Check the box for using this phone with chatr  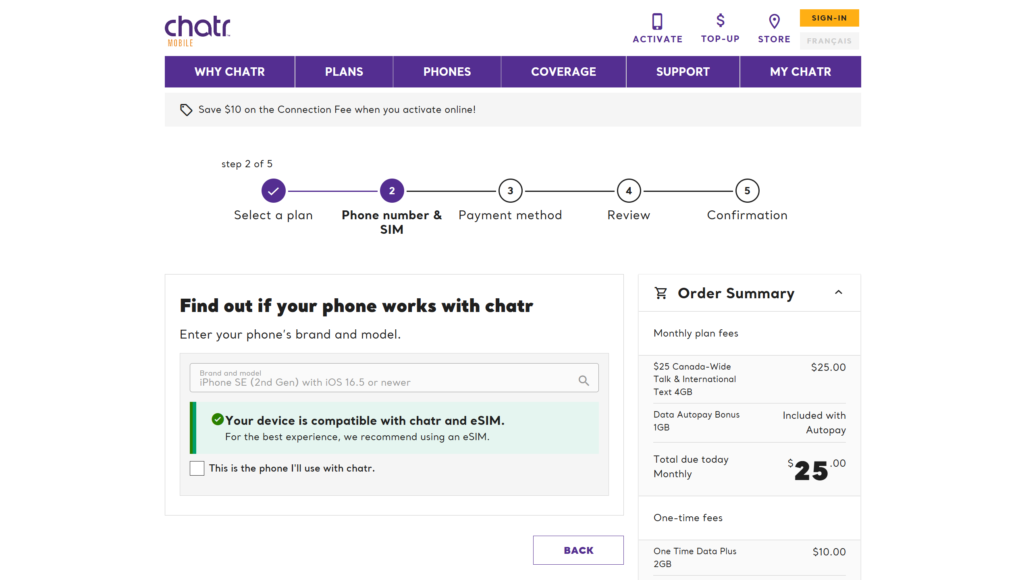[x=197, y=467]
